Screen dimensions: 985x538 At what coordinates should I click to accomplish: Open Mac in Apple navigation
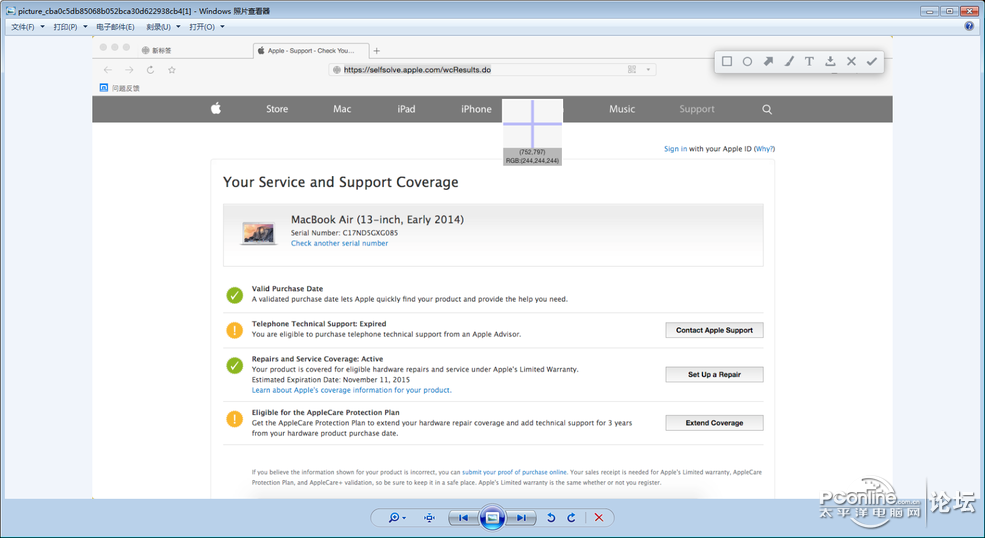(x=342, y=109)
